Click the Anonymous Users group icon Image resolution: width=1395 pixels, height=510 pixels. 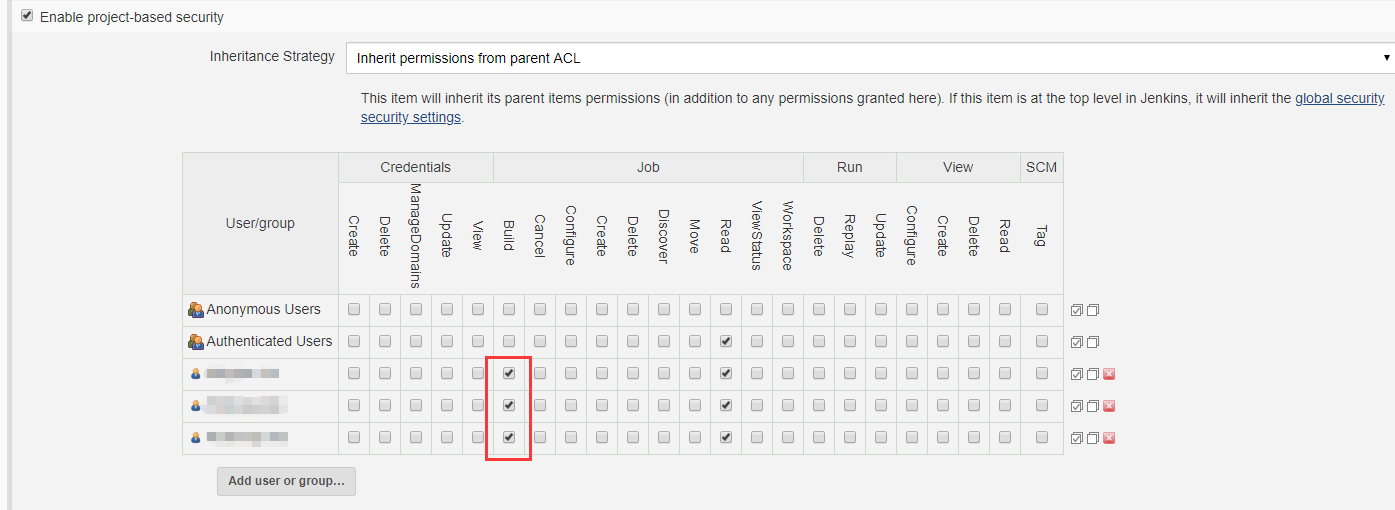click(196, 310)
